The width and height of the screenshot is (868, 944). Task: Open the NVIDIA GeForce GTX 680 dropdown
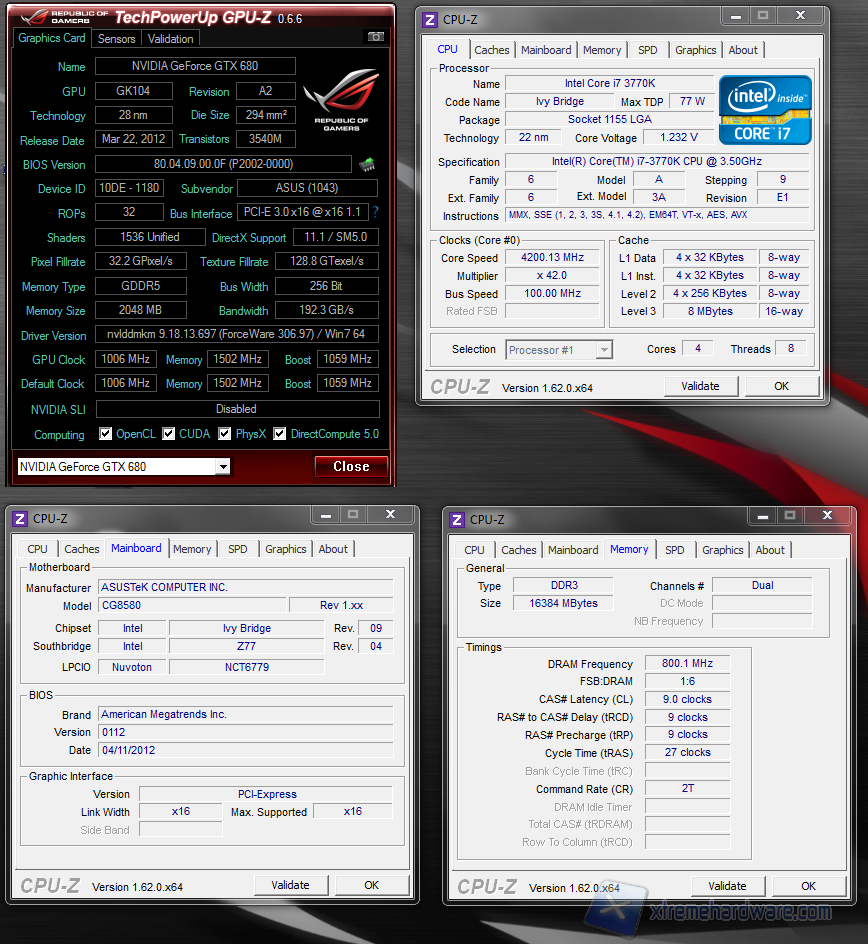pyautogui.click(x=223, y=467)
